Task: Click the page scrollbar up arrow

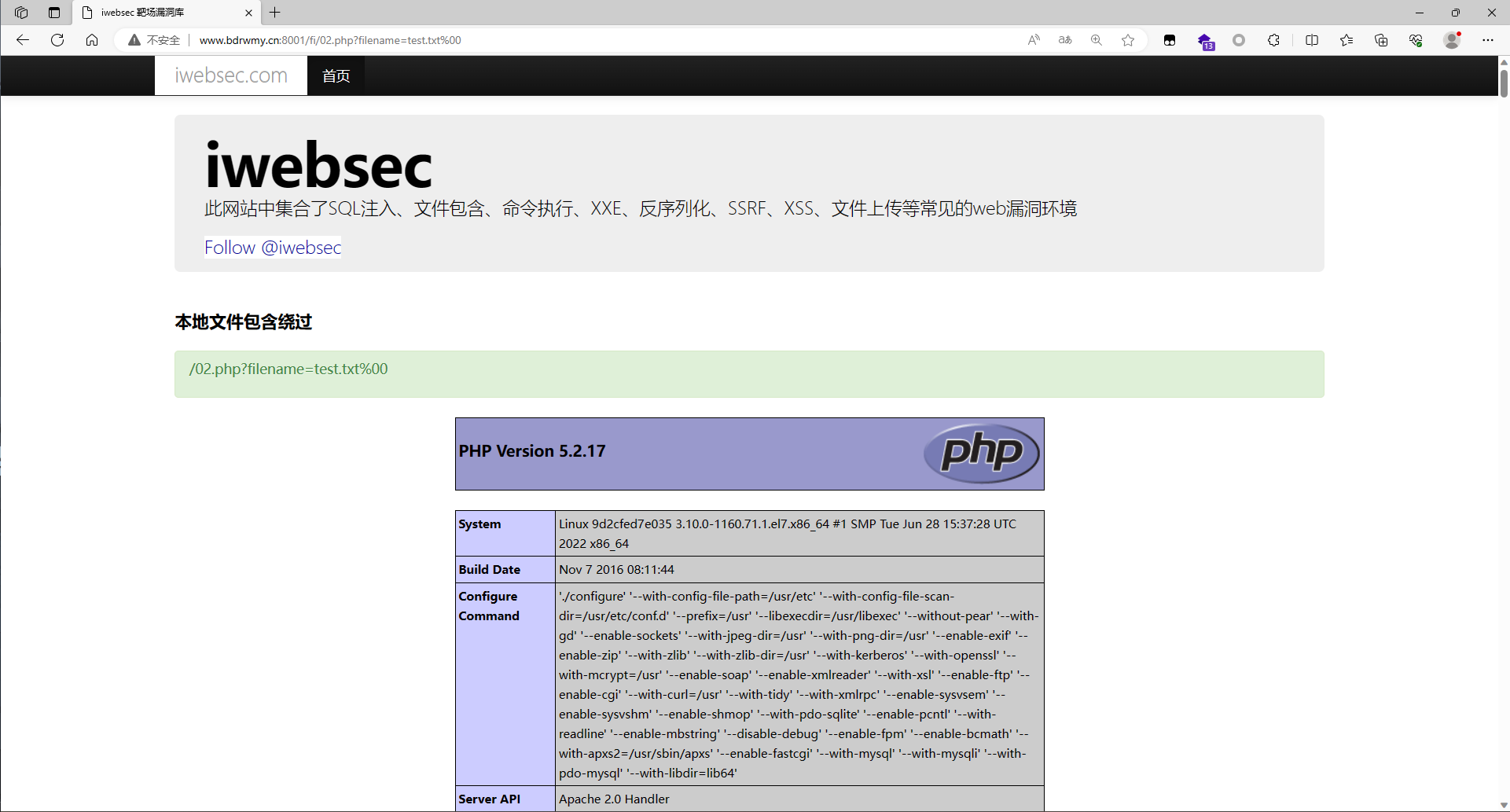Action: [1504, 61]
